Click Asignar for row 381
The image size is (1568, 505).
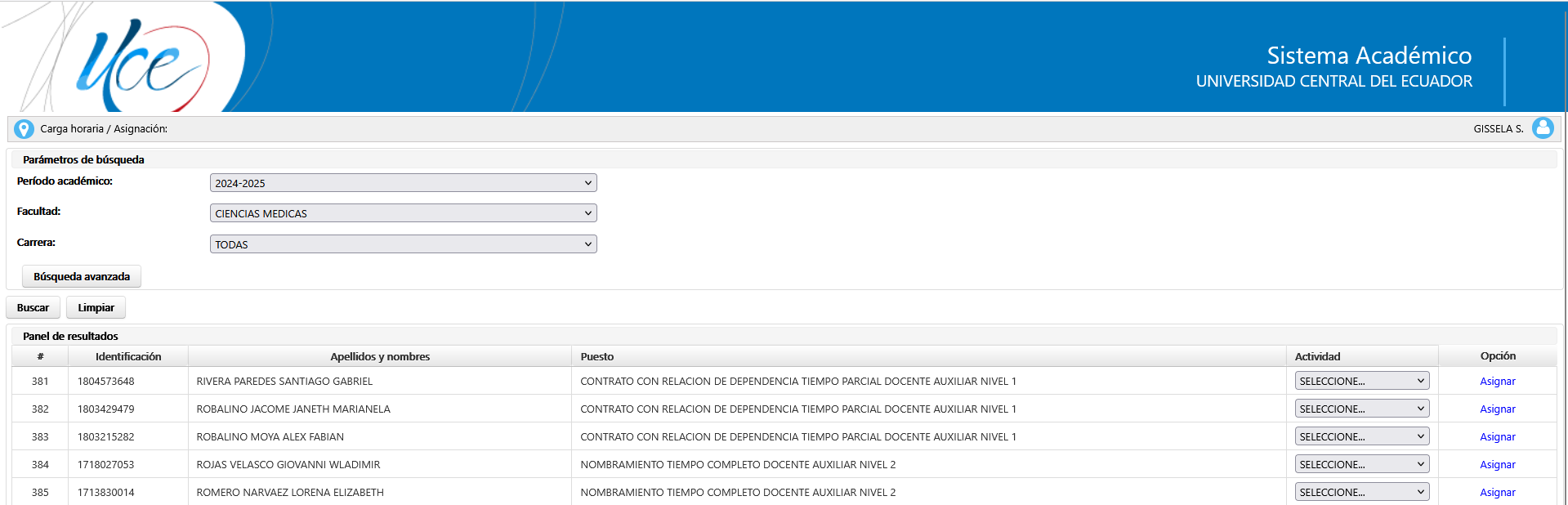(x=1497, y=381)
